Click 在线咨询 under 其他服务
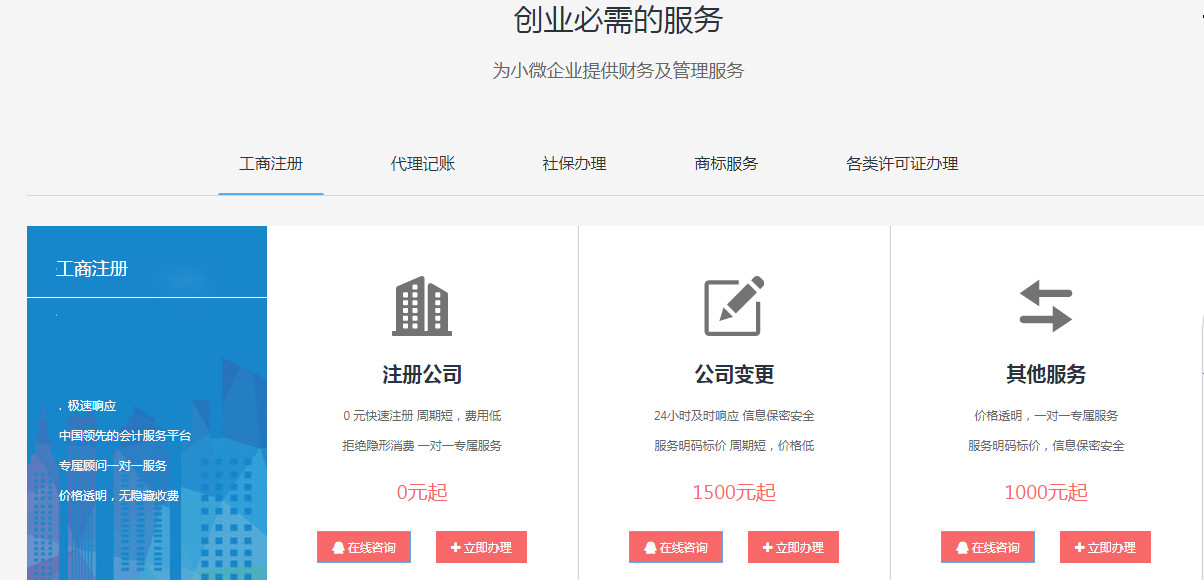Viewport: 1204px width, 580px height. click(988, 547)
